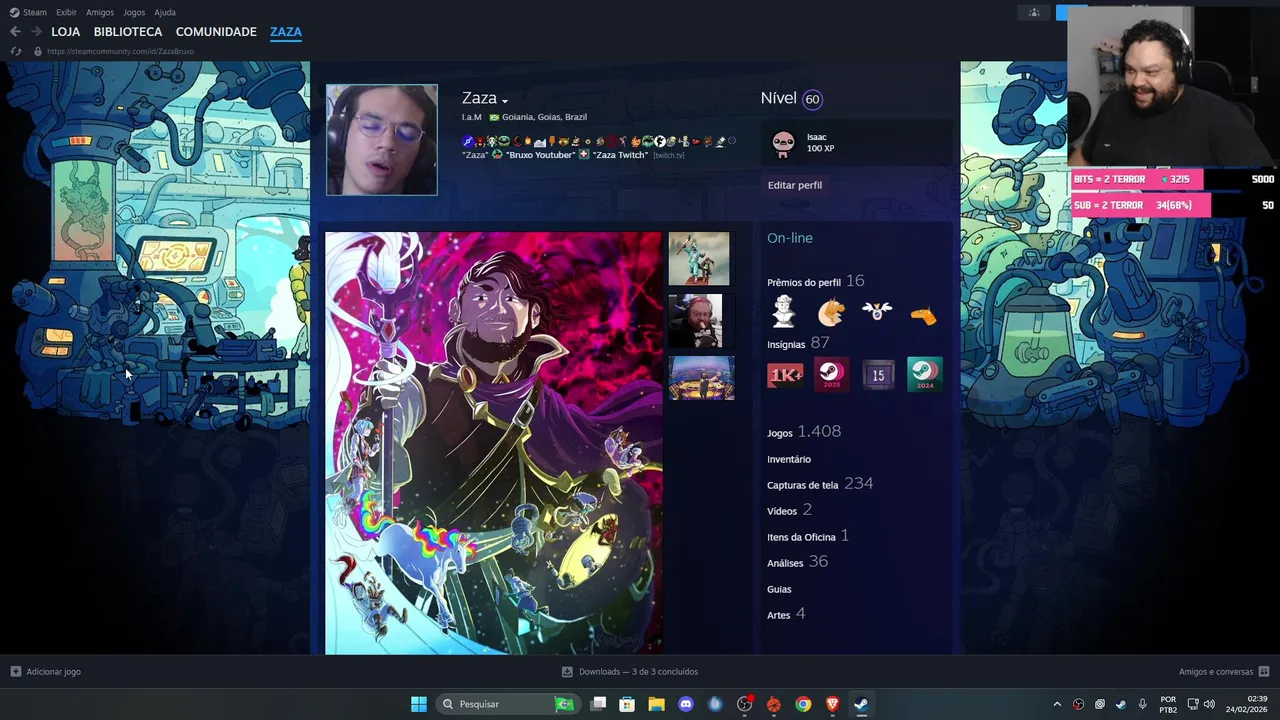Open the large wizard artwork showcase image
Viewport: 1280px width, 720px height.
click(x=493, y=443)
